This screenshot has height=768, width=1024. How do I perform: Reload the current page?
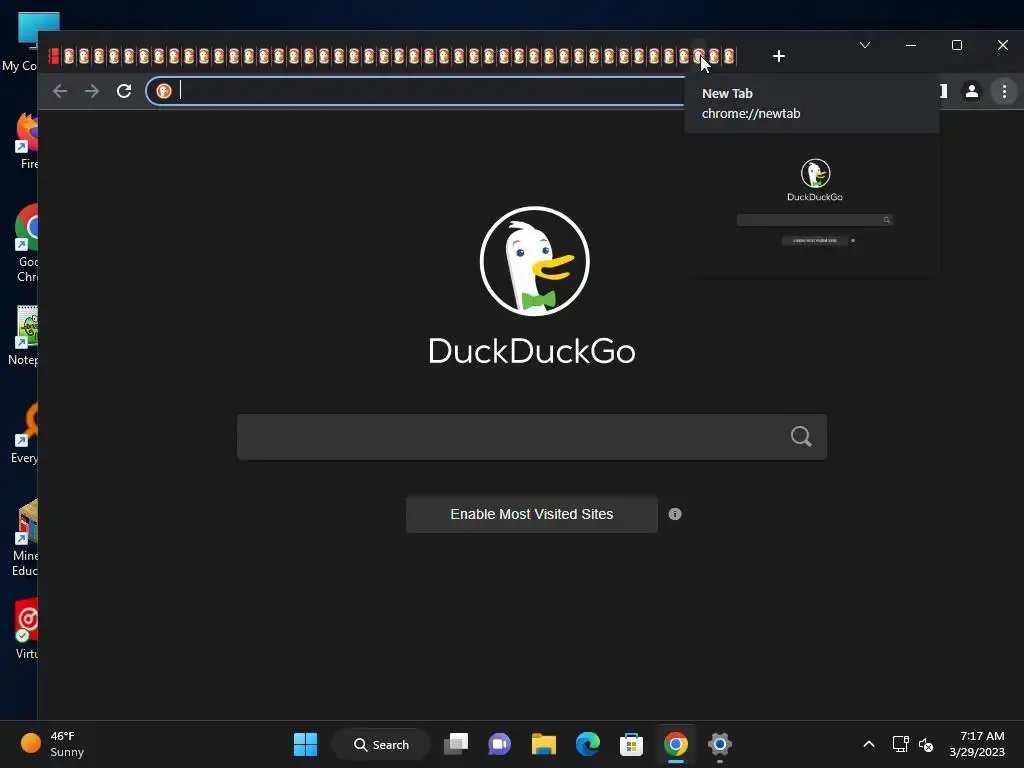(x=124, y=91)
